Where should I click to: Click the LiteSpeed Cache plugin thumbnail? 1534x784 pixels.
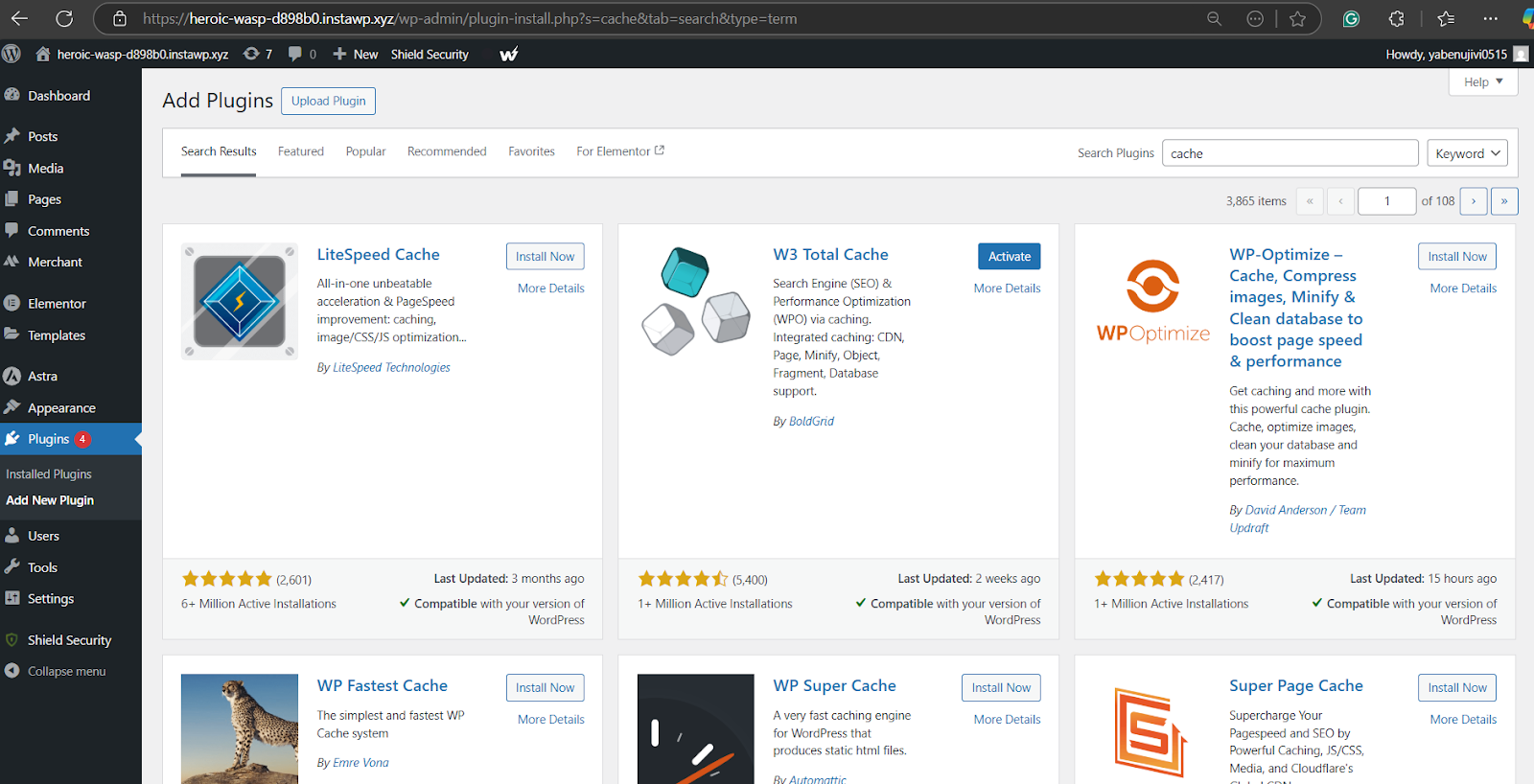(240, 301)
